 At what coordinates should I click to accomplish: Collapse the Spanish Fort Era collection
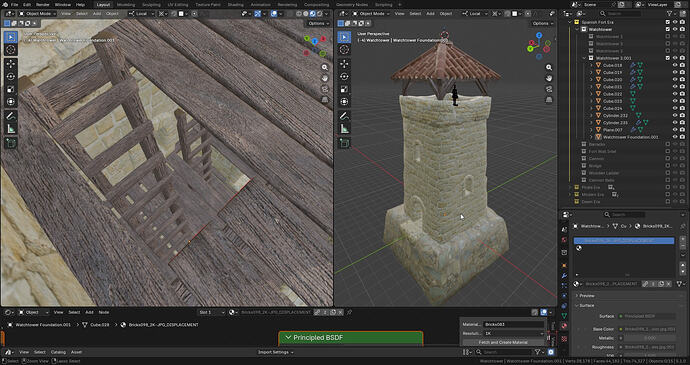tap(570, 22)
